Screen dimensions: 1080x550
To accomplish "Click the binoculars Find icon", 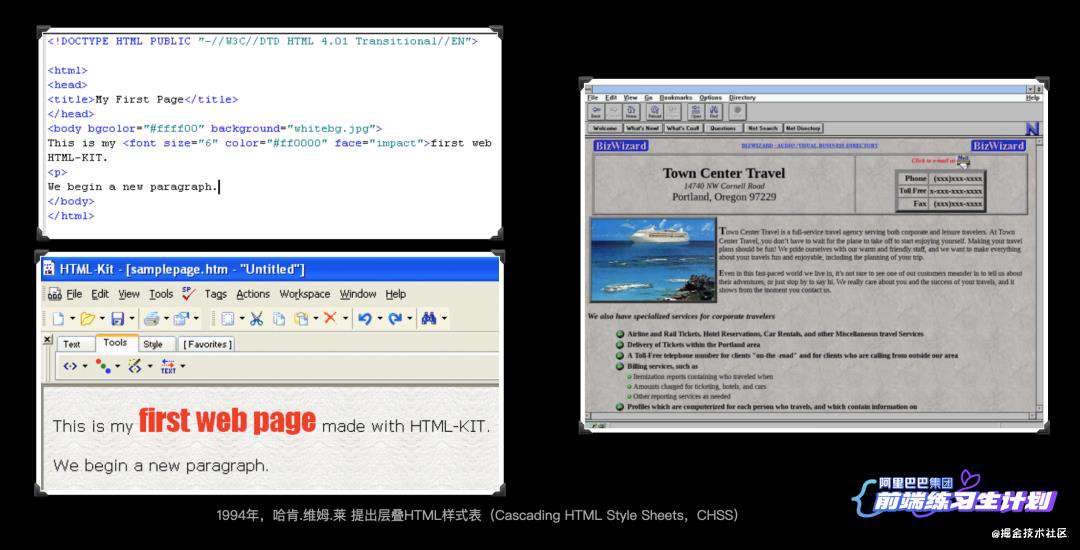I will coord(429,319).
